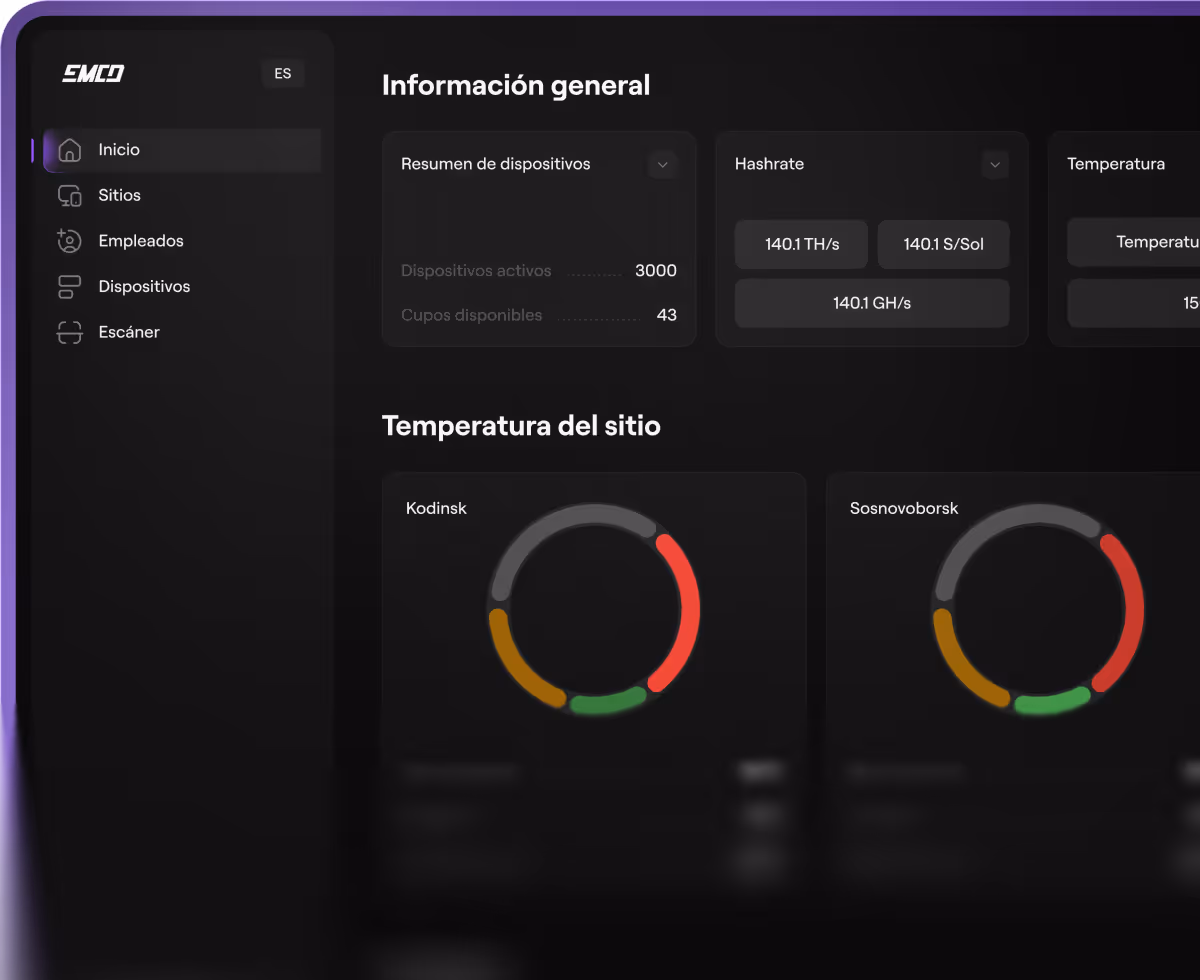The width and height of the screenshot is (1200, 980).
Task: Click the Inicio home icon
Action: (x=70, y=150)
